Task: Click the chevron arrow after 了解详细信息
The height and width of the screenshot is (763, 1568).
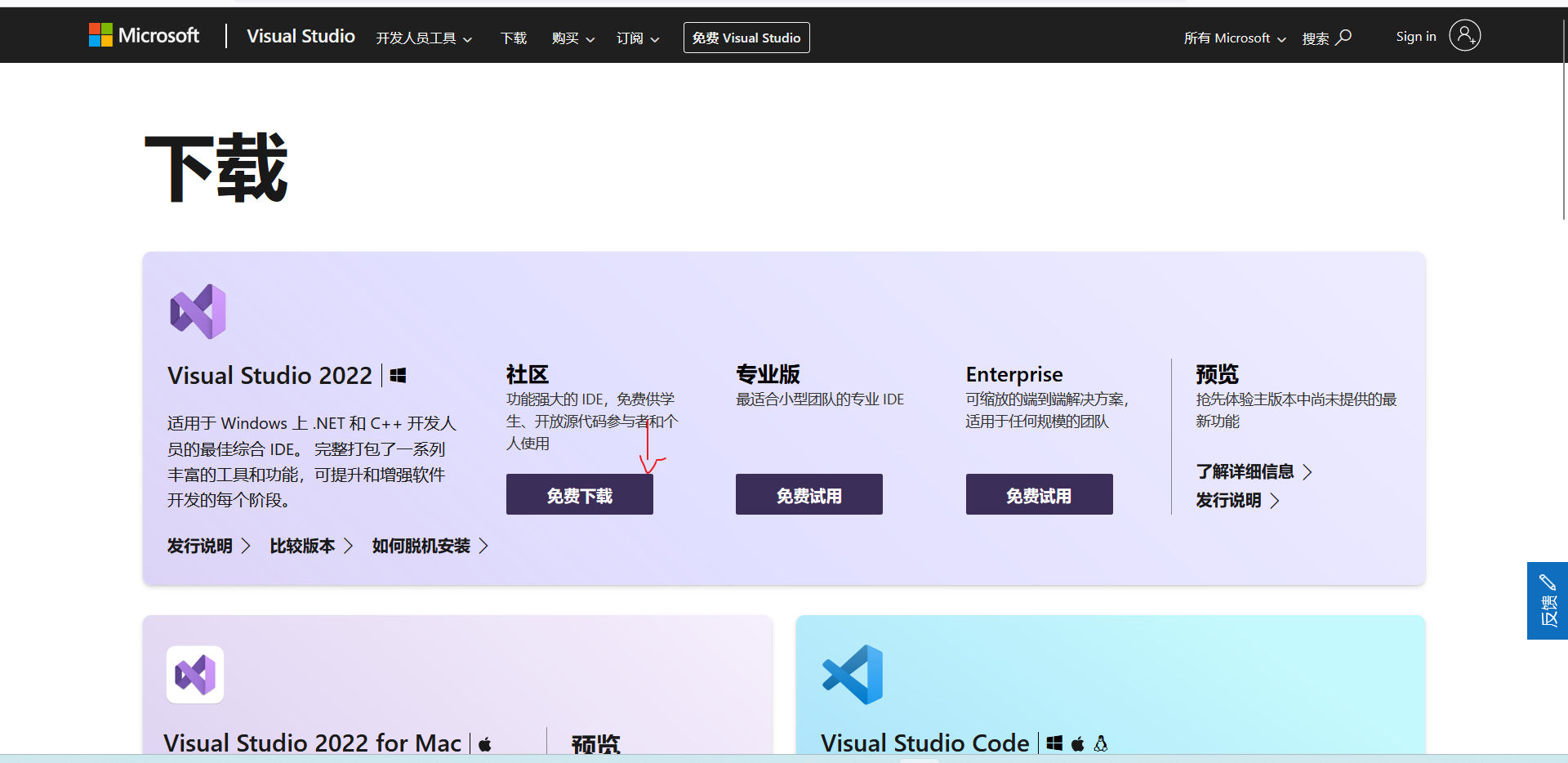Action: tap(1307, 472)
